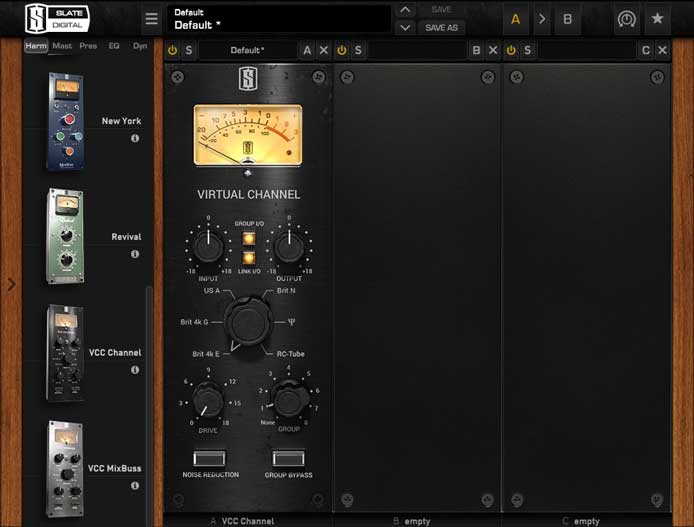
Task: Select the US A console label
Action: (x=212, y=291)
